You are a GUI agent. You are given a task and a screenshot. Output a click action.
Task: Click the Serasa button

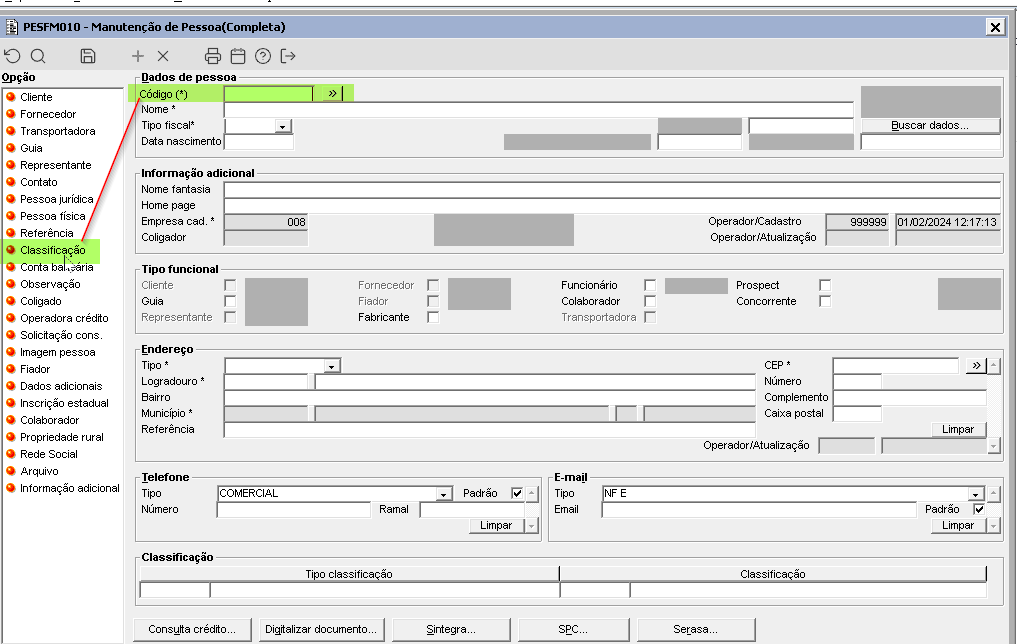point(696,629)
